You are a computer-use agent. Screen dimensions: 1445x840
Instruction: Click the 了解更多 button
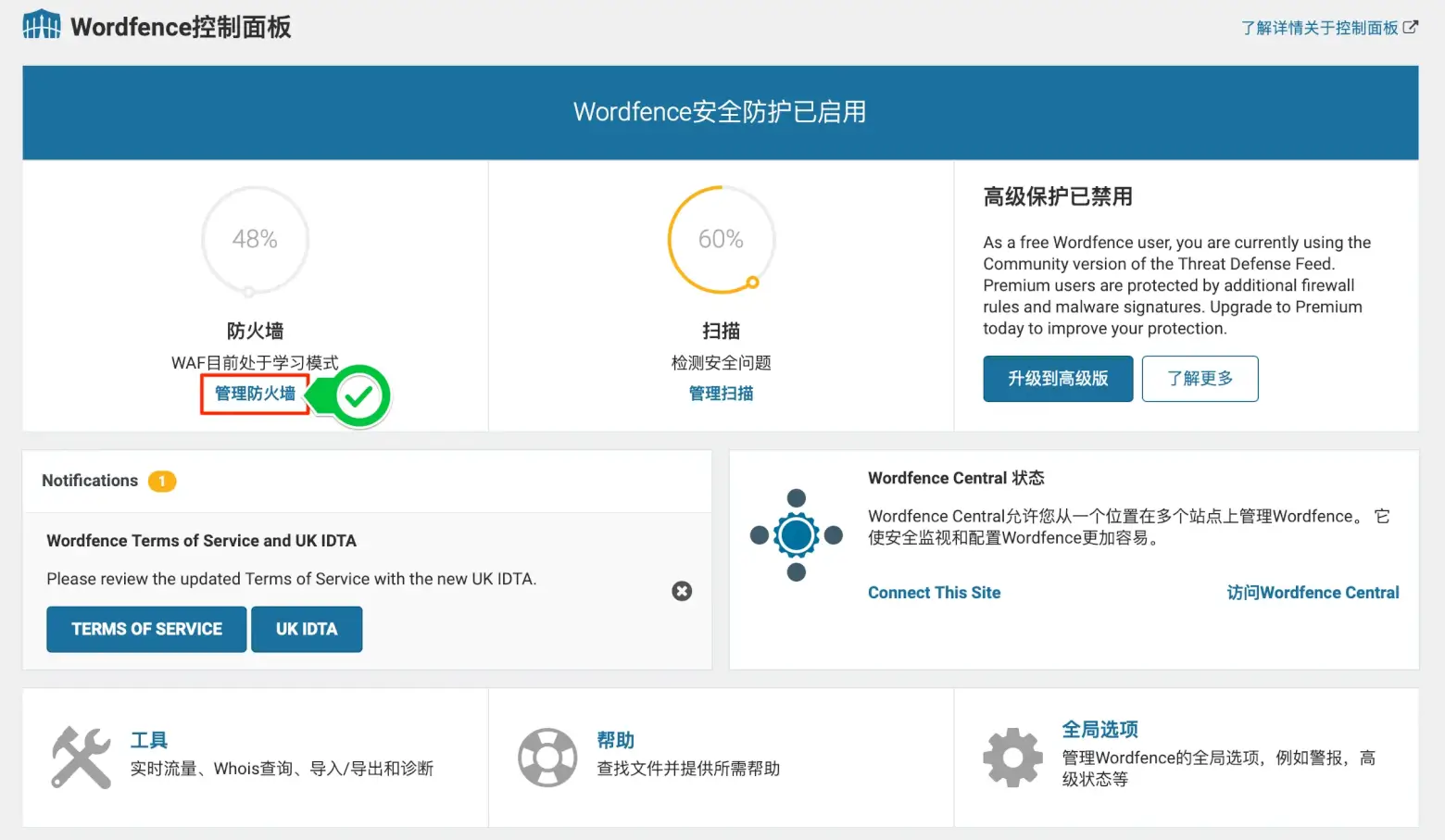coord(1200,379)
